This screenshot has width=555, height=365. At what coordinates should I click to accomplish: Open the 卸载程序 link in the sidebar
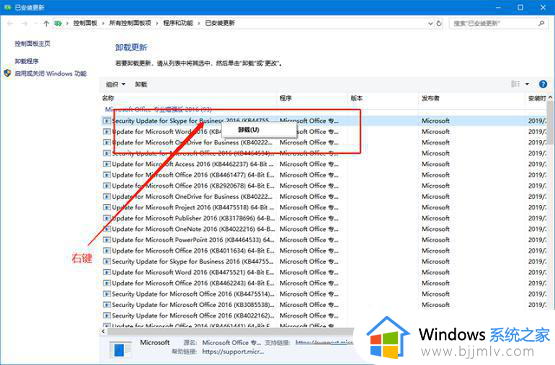27,61
